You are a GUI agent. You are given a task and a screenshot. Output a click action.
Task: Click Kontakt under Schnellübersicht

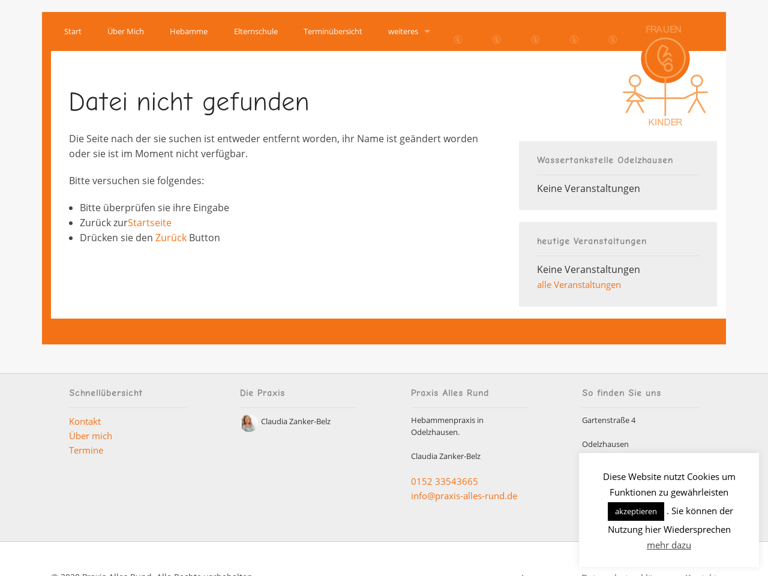click(85, 422)
